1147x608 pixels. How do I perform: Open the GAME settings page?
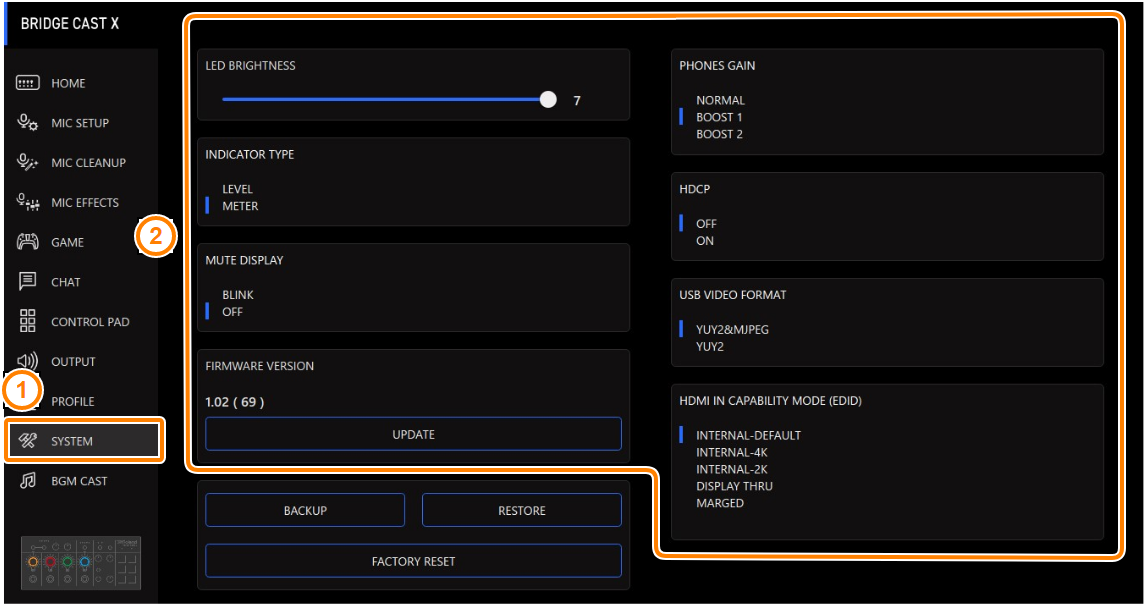[67, 242]
